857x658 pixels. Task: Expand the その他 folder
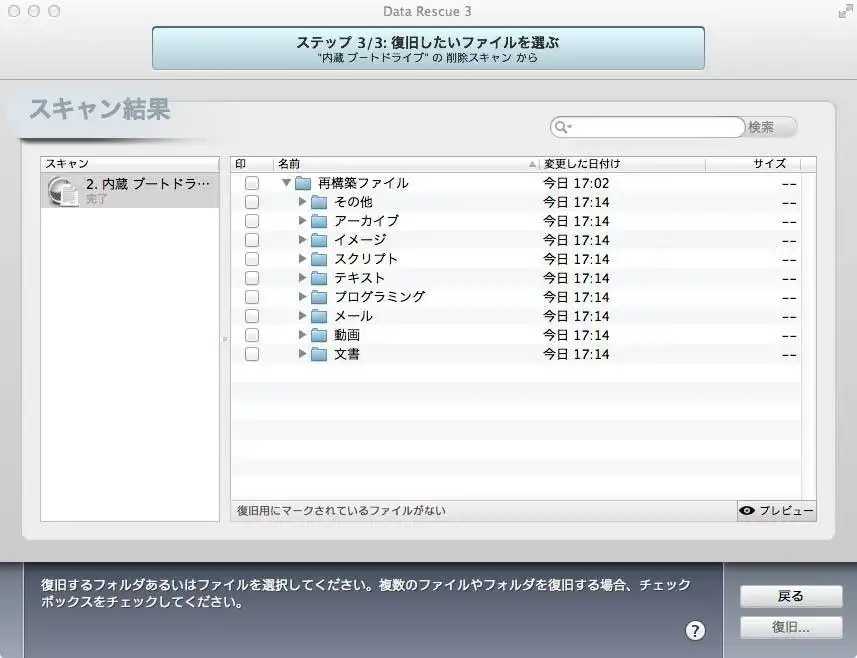[302, 202]
